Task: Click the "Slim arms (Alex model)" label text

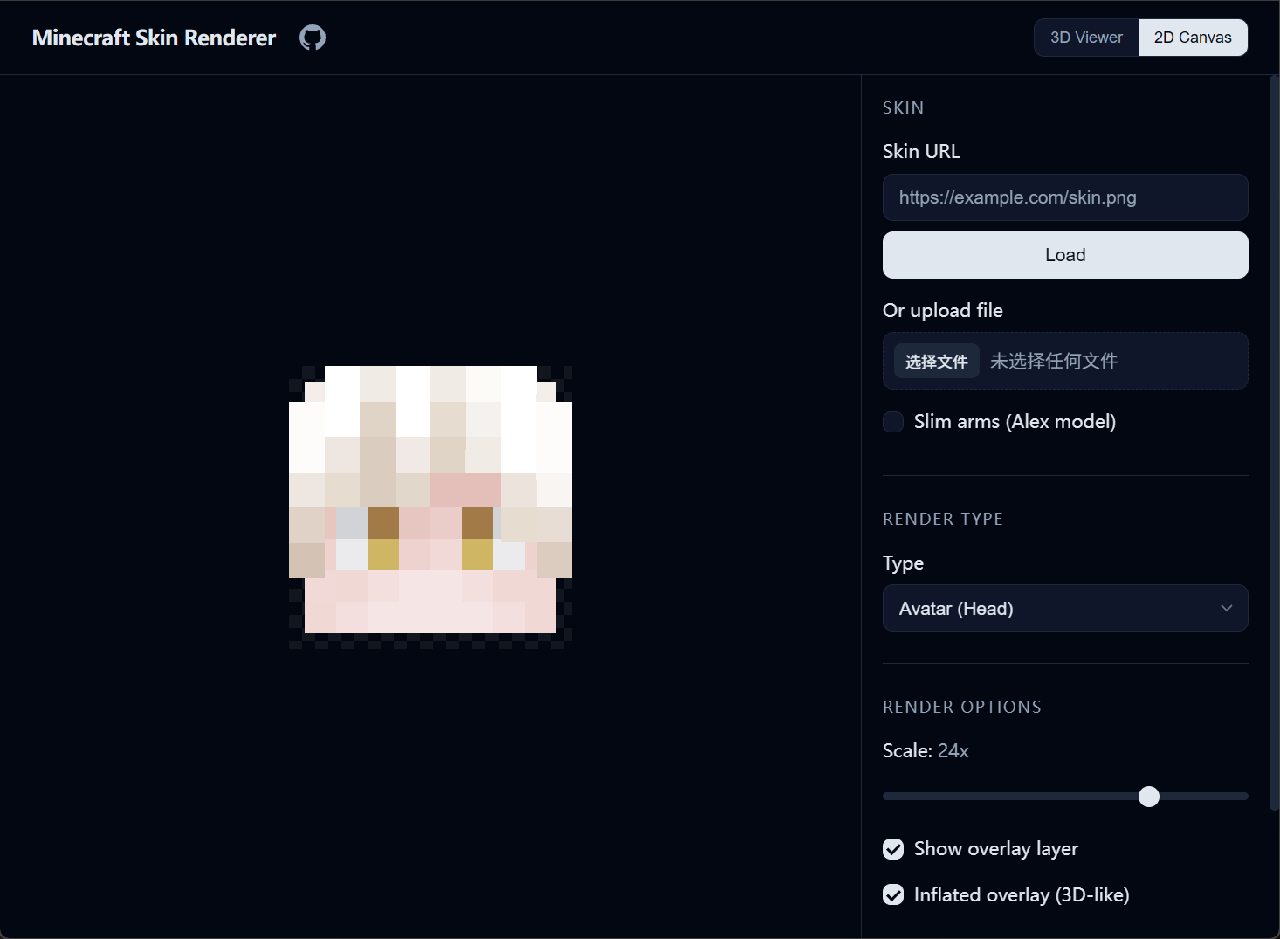Action: pyautogui.click(x=1014, y=422)
